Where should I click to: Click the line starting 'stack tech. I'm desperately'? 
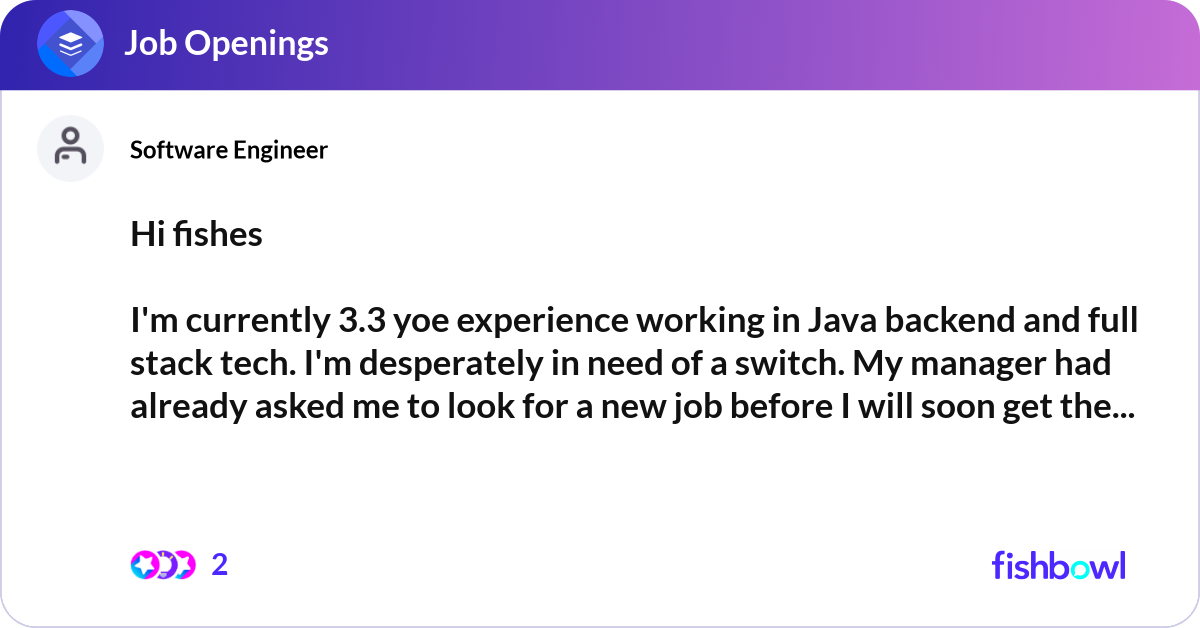click(621, 365)
